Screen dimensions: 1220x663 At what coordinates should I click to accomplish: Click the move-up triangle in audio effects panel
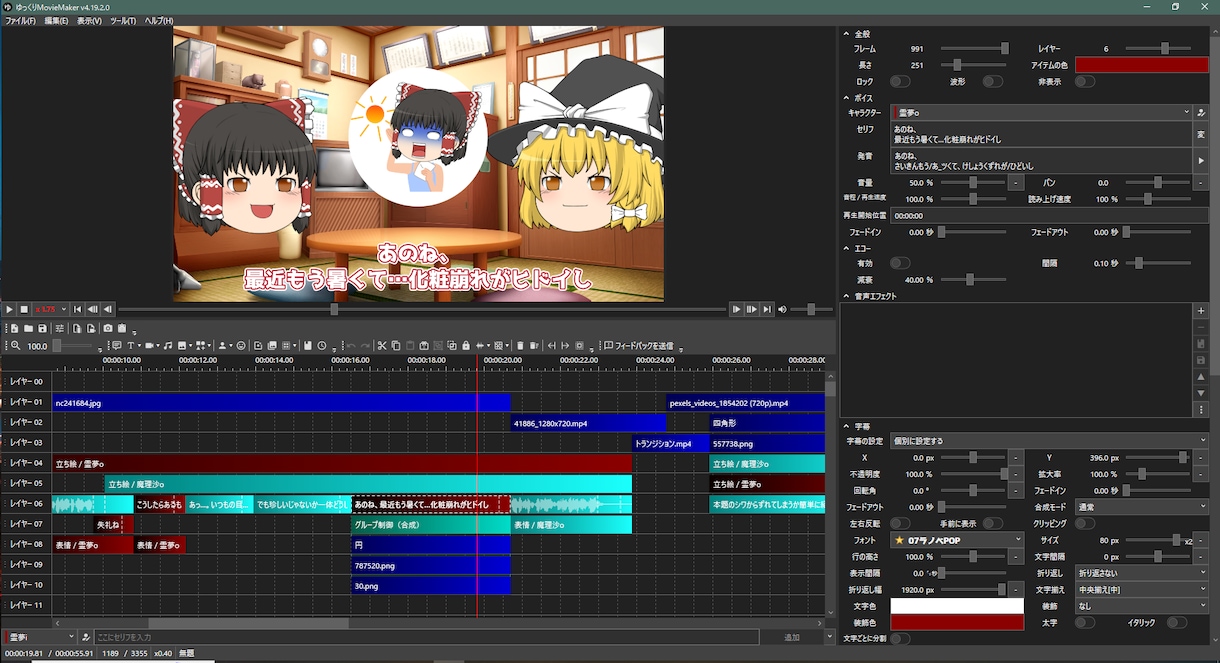1201,377
